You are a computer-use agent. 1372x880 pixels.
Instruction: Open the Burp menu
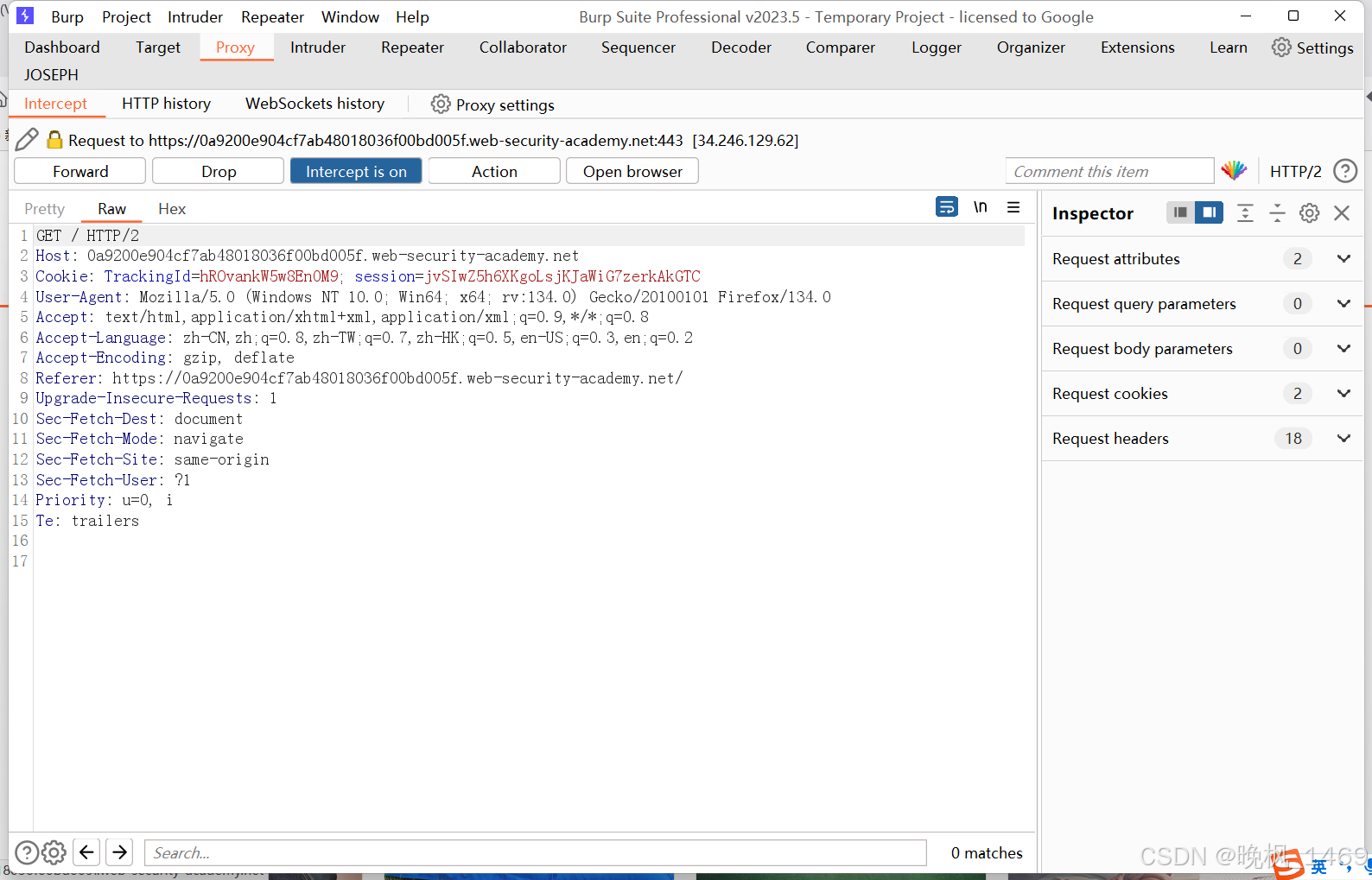(67, 16)
